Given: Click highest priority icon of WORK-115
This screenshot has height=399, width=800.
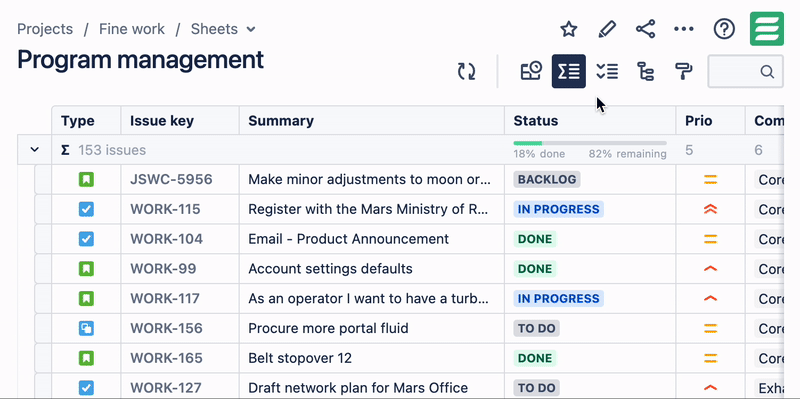Looking at the screenshot, I should click(x=711, y=209).
